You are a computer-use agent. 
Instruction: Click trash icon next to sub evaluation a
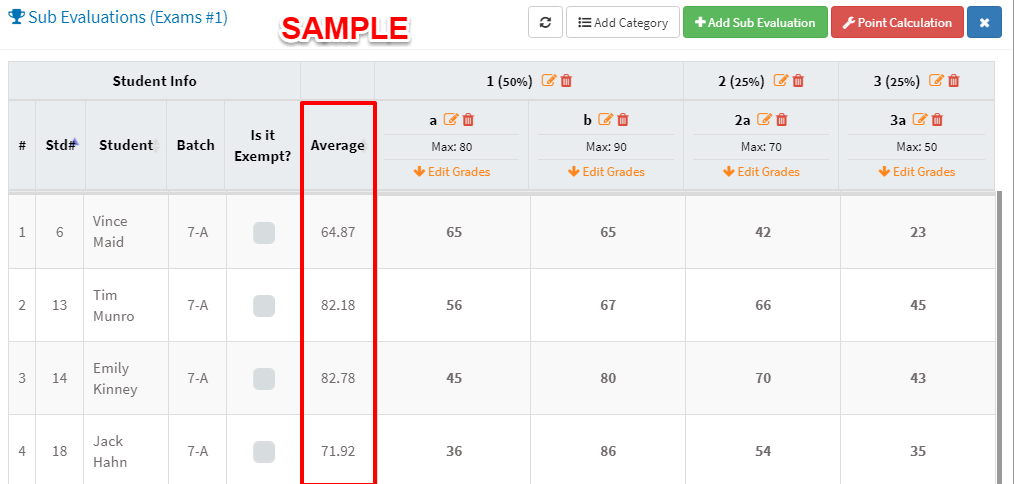[468, 120]
